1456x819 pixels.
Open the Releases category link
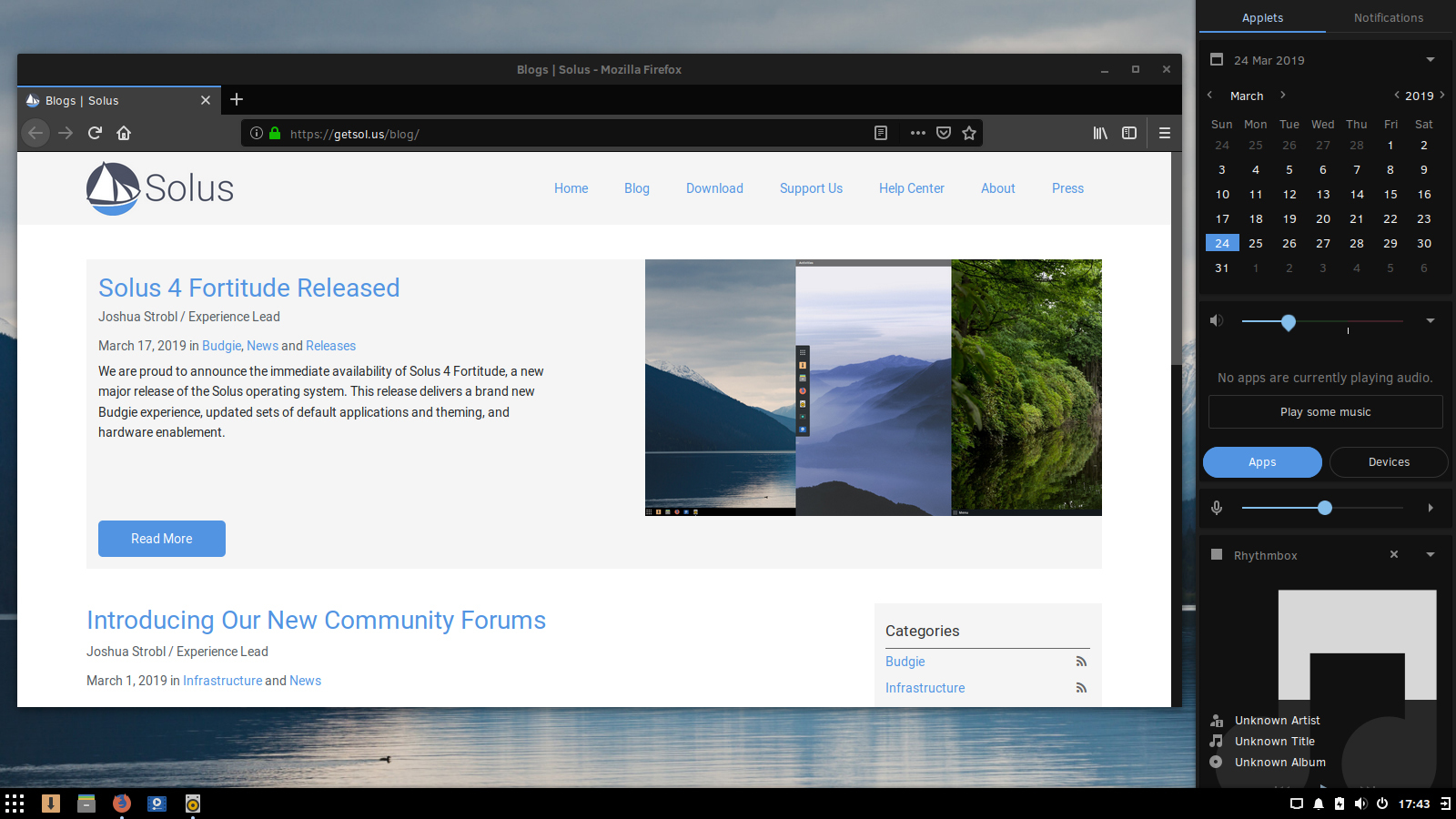click(x=330, y=346)
